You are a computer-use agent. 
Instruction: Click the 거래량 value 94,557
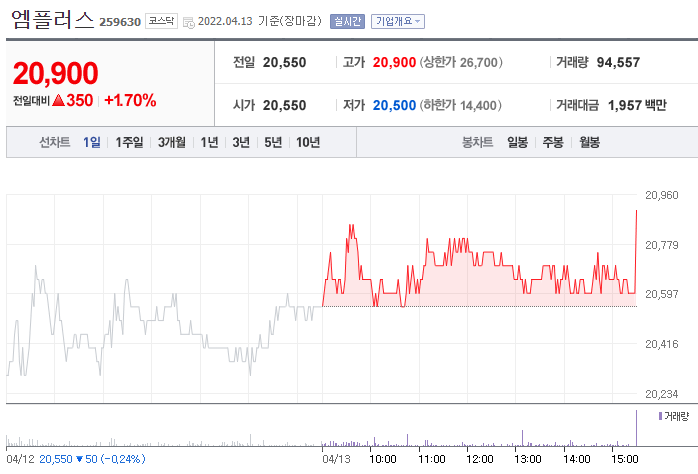pos(618,63)
